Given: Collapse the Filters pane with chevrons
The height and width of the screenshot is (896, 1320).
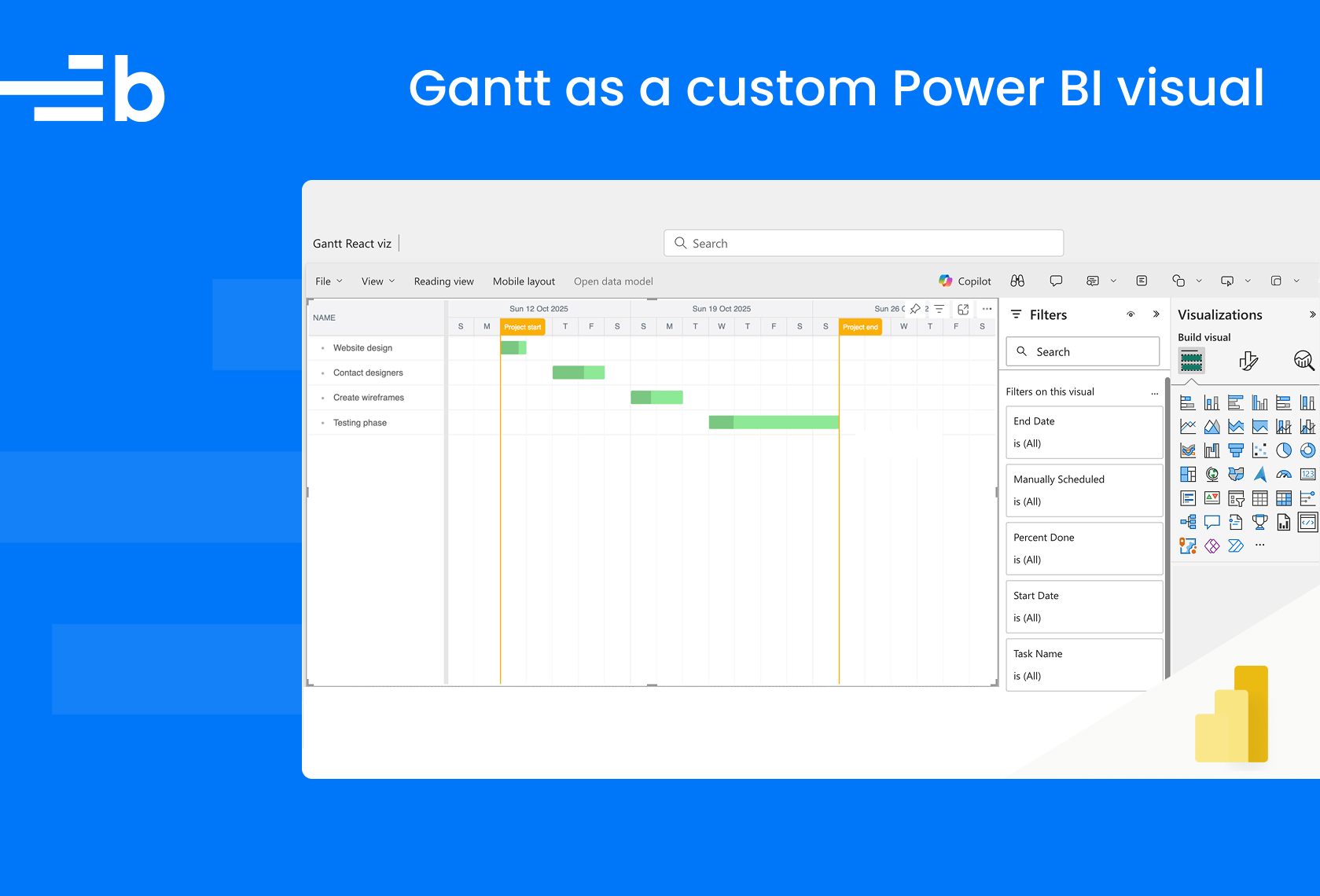Looking at the screenshot, I should coord(1156,314).
